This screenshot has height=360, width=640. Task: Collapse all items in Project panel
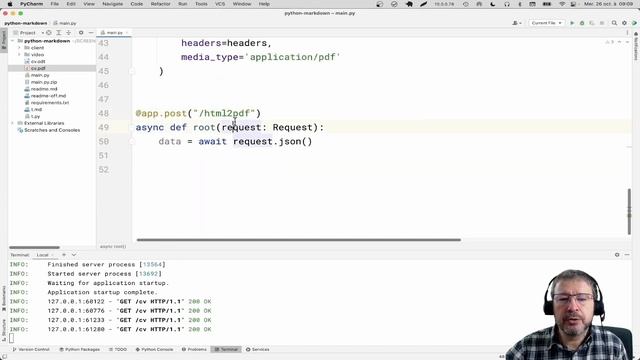[69, 33]
